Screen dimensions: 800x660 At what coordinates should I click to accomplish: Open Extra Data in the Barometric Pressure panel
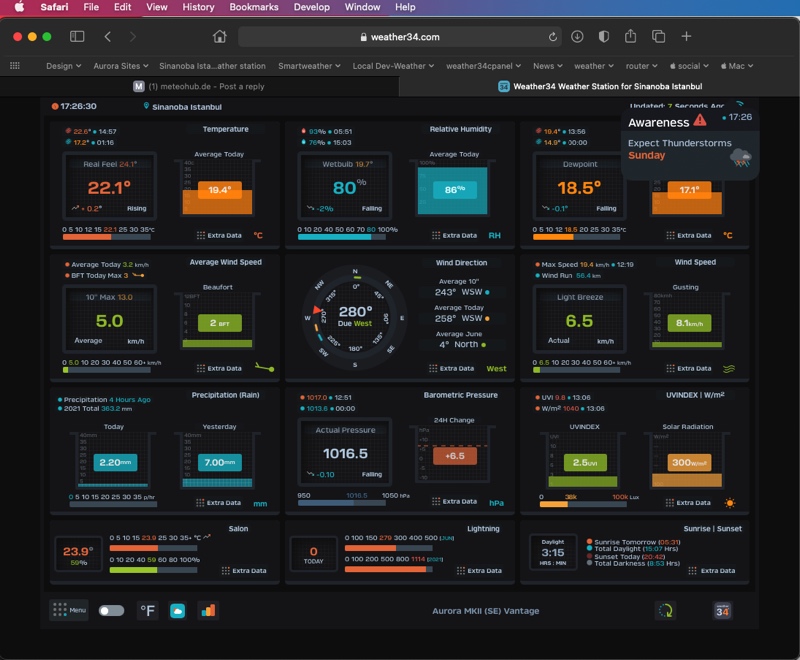455,501
